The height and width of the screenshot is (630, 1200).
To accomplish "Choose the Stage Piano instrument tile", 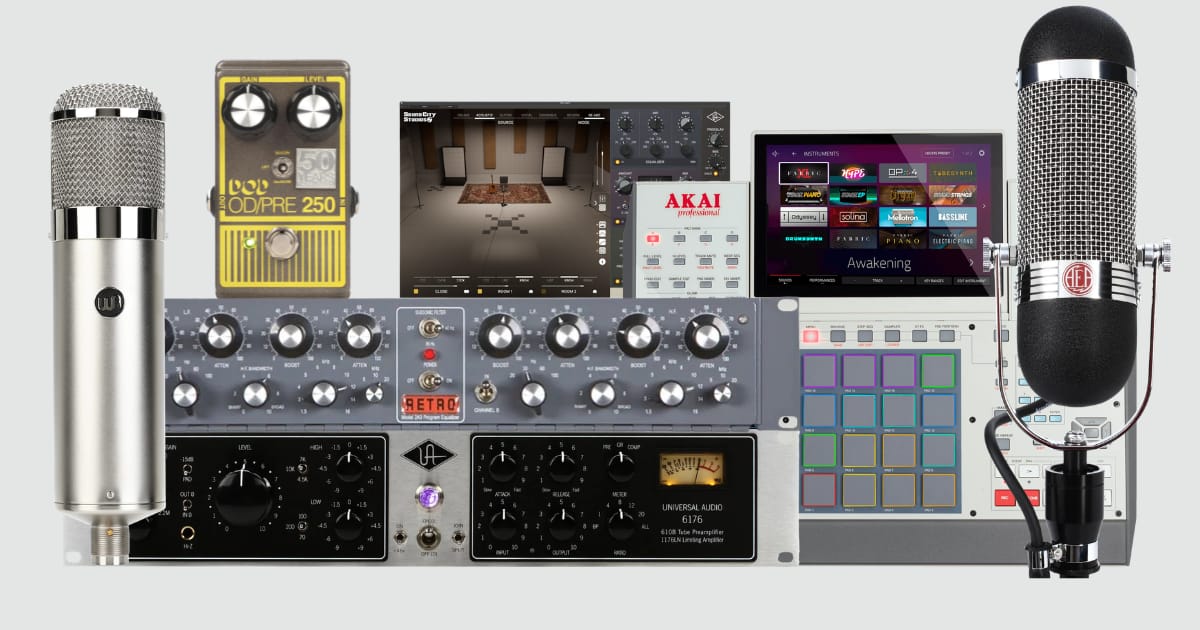I will click(804, 195).
